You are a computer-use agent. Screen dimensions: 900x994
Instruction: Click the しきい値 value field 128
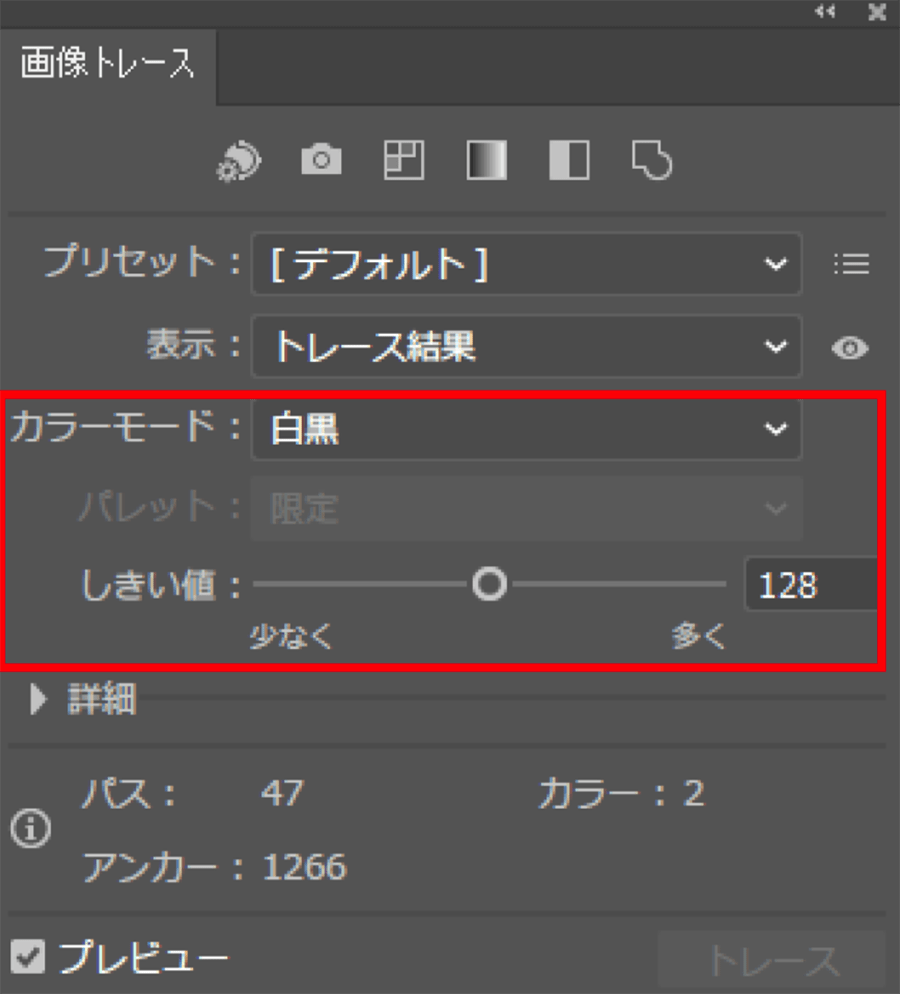click(811, 584)
